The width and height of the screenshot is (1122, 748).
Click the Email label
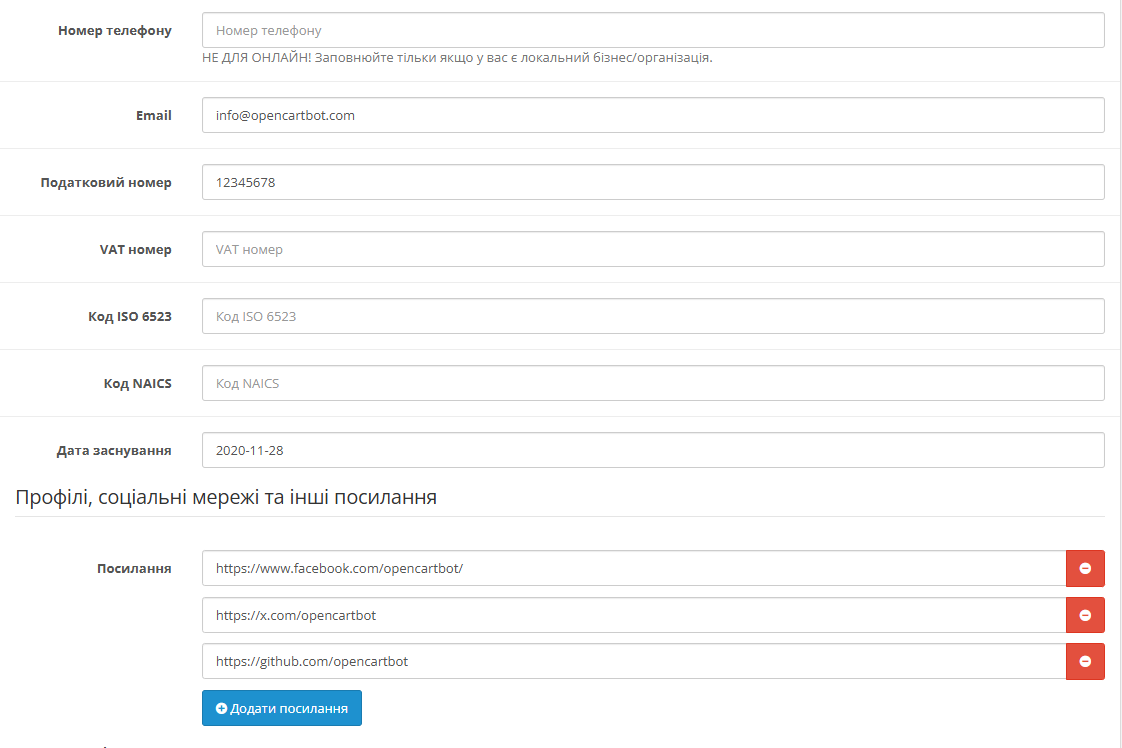pyautogui.click(x=154, y=115)
